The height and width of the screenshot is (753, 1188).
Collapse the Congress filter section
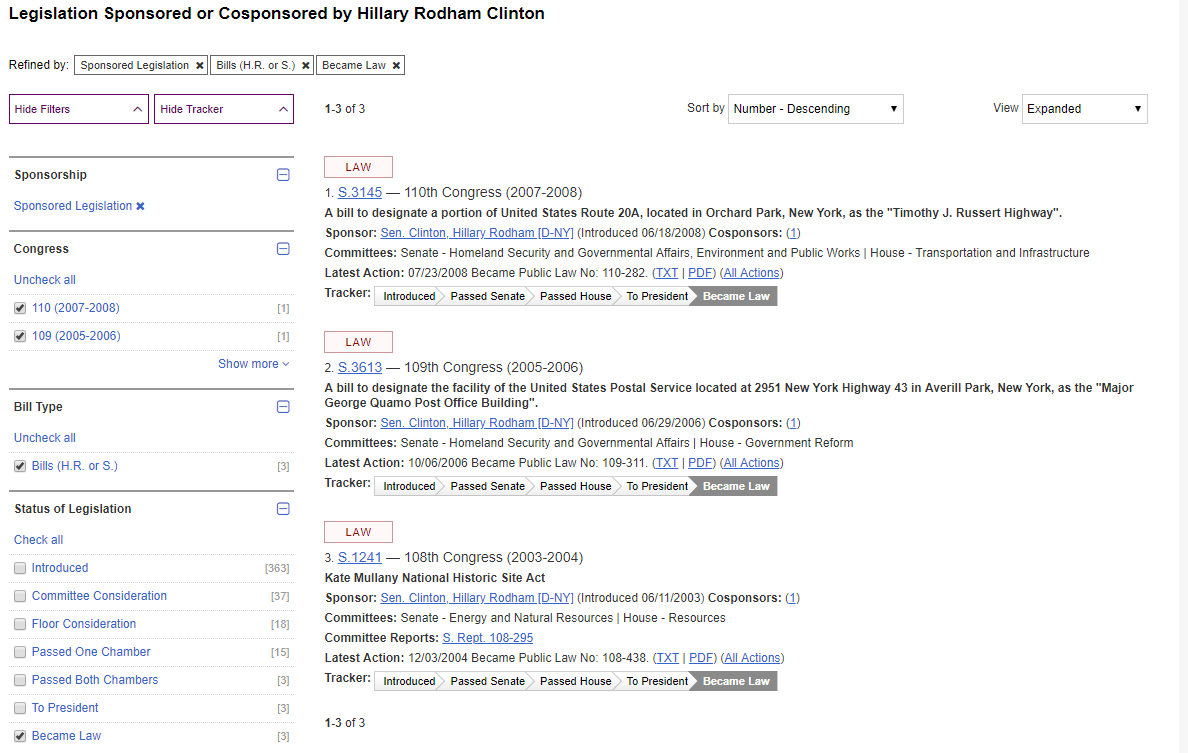283,249
